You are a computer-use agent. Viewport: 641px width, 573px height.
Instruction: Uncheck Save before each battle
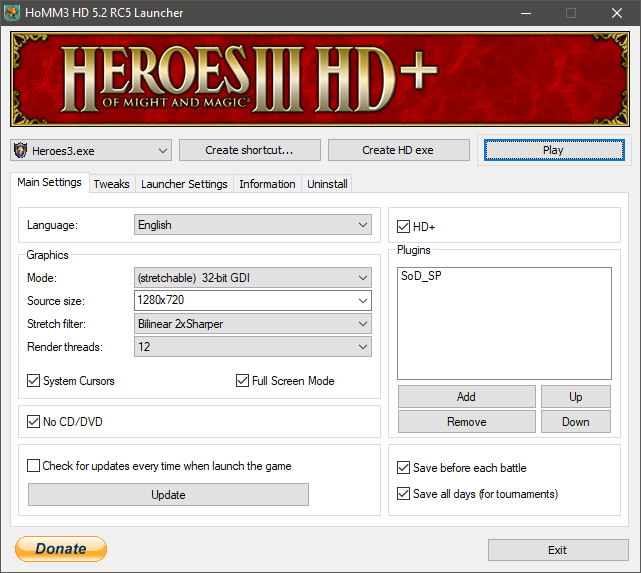404,468
